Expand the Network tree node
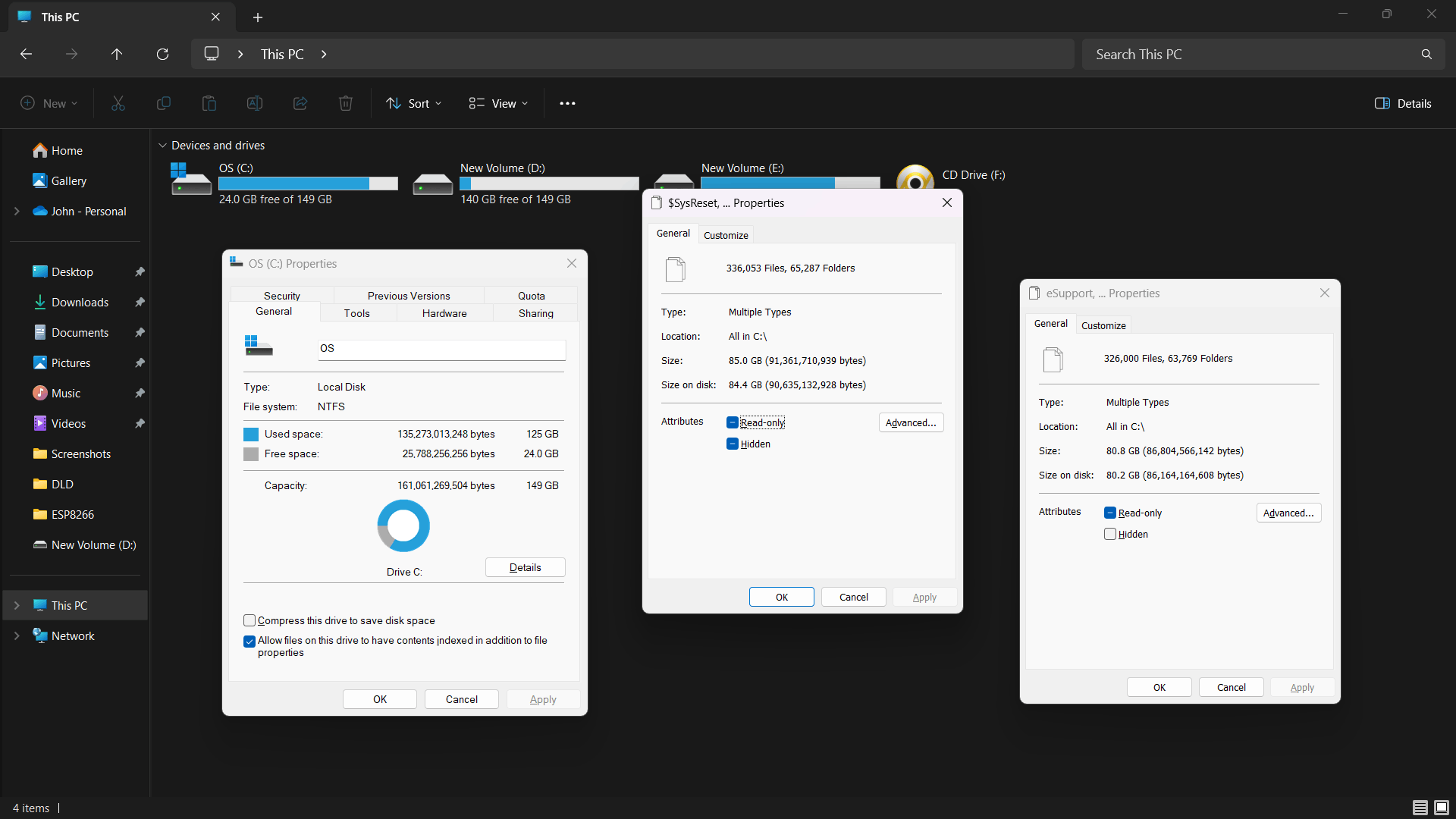This screenshot has height=819, width=1456. (x=17, y=636)
